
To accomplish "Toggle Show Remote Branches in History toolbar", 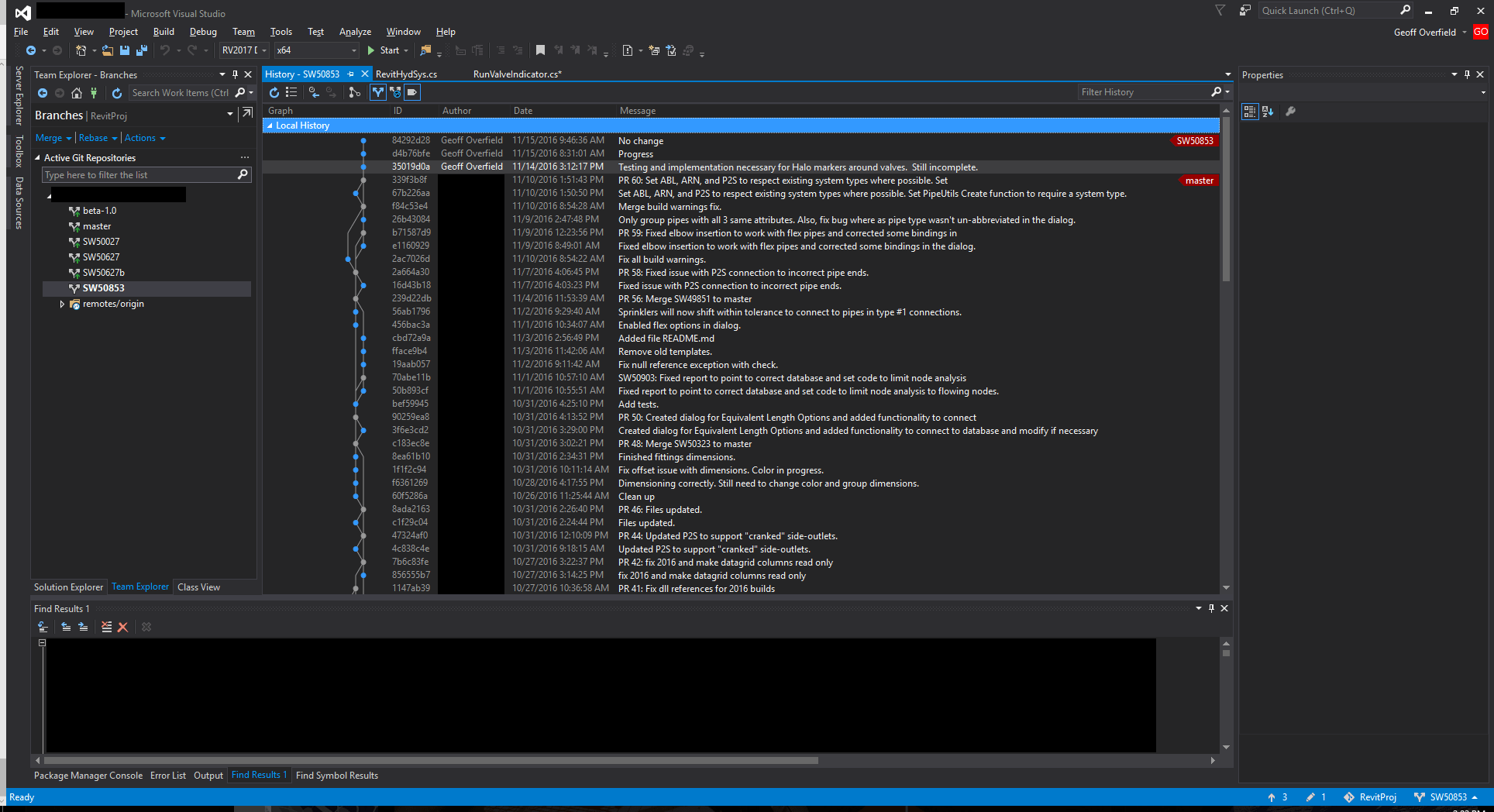I will [x=395, y=92].
